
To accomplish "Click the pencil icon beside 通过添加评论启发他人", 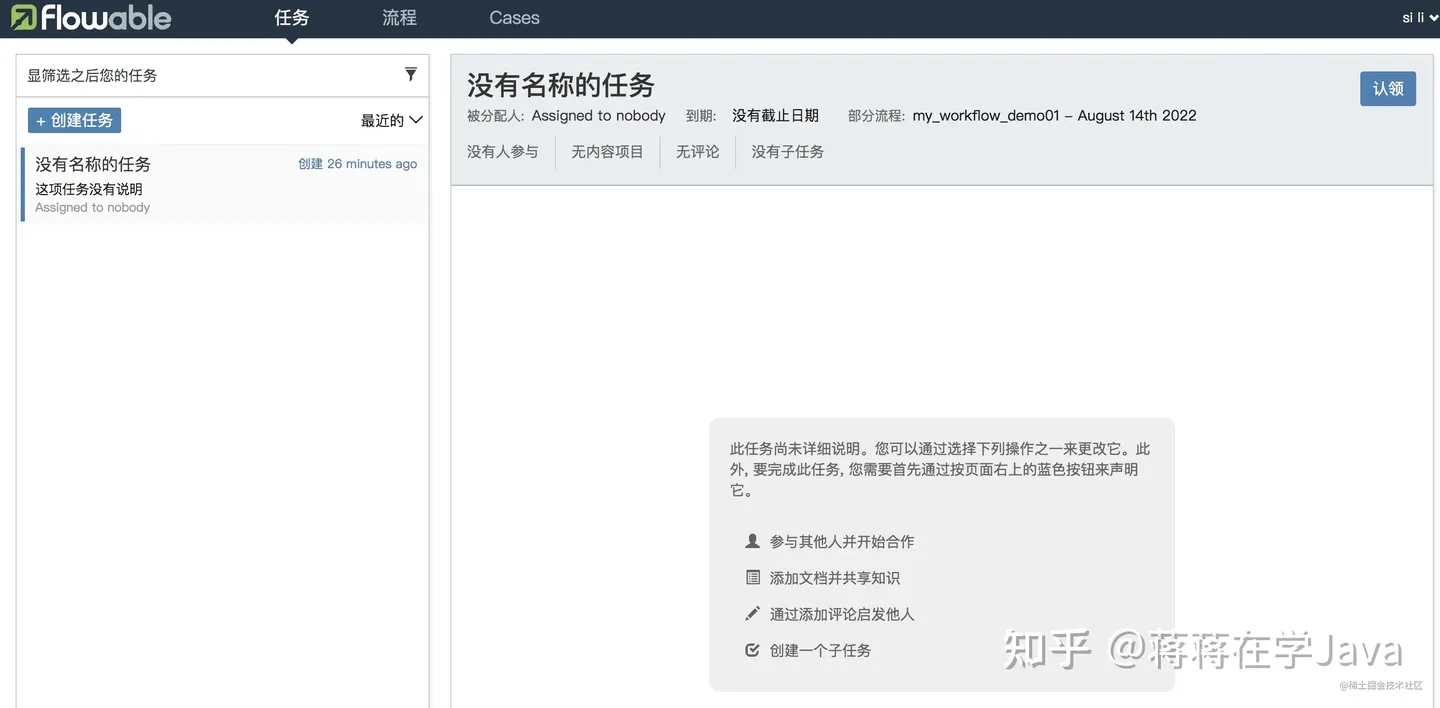I will 752,613.
